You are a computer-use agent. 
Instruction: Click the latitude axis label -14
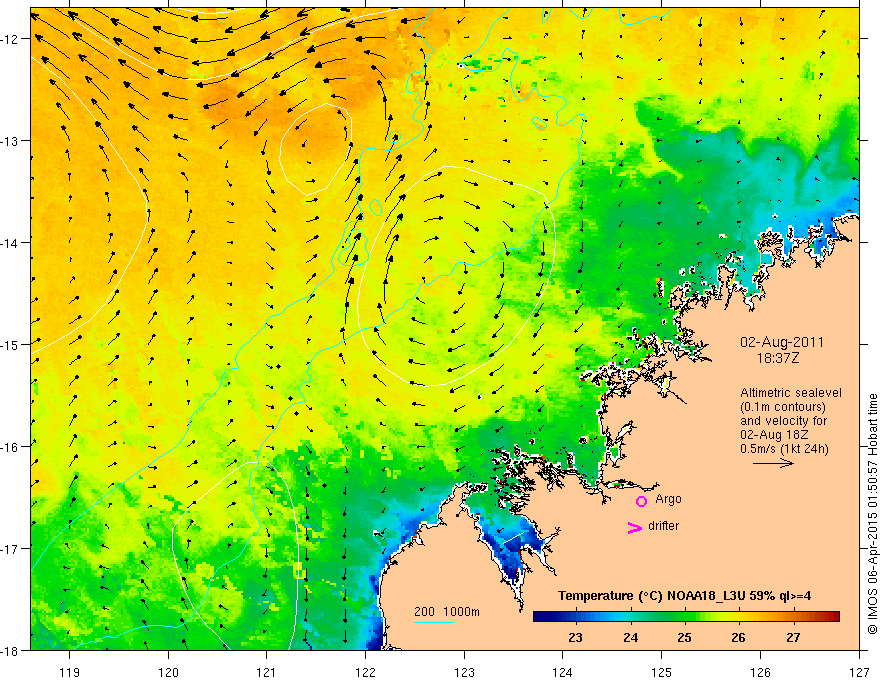[x=11, y=243]
